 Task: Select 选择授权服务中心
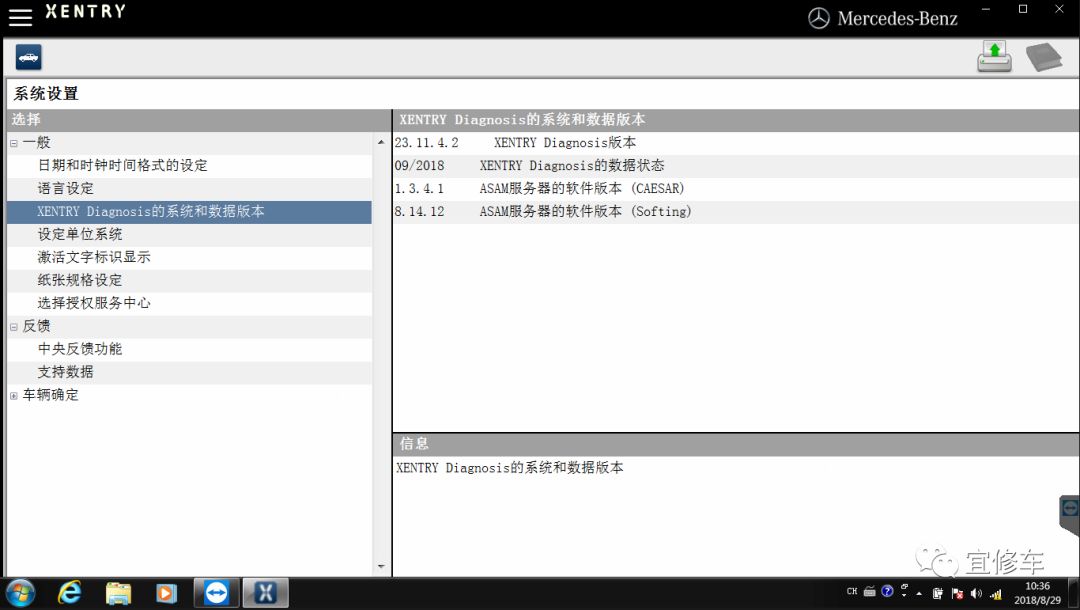pos(94,303)
